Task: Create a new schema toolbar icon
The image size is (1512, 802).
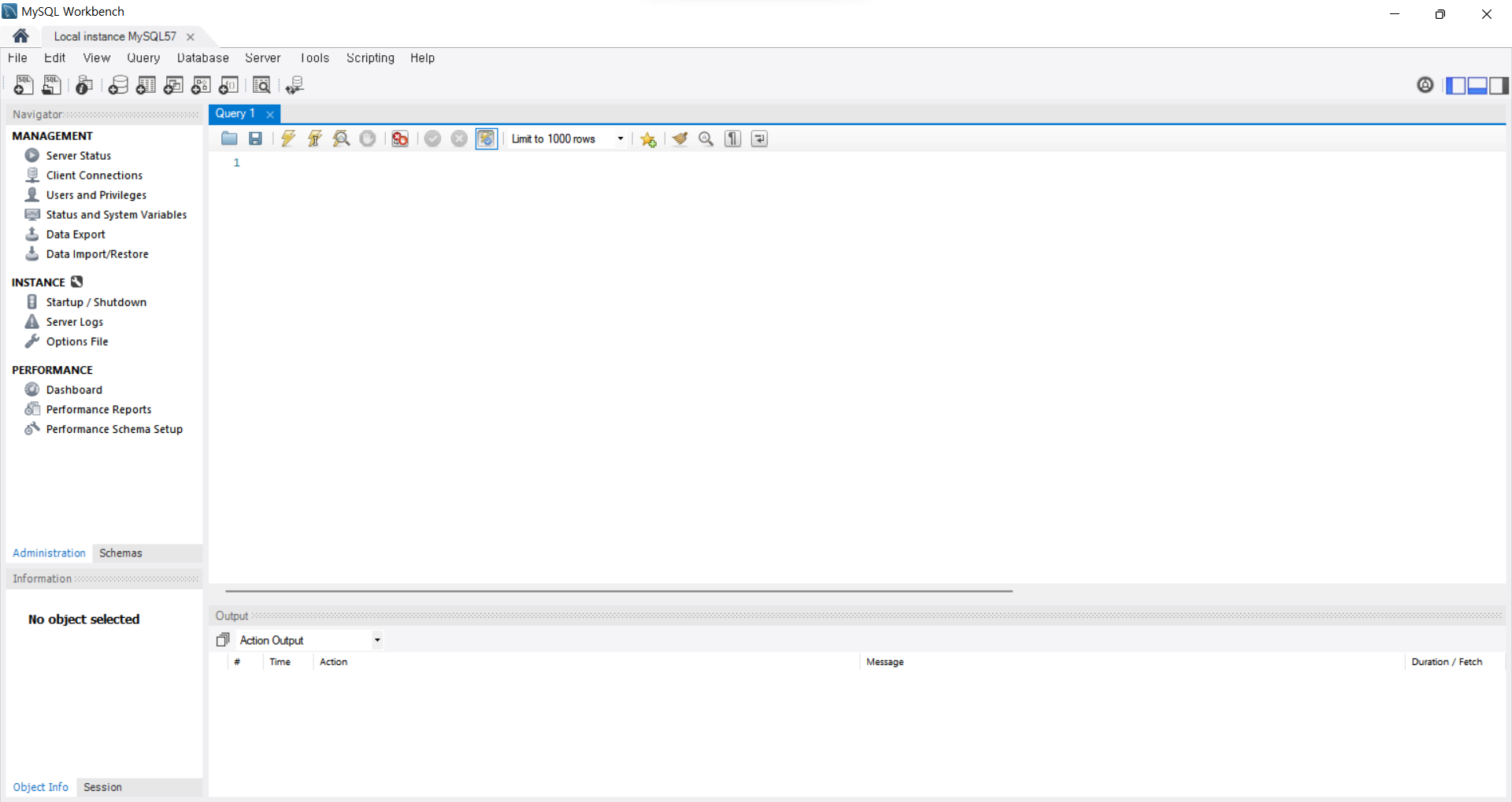Action: coord(118,85)
